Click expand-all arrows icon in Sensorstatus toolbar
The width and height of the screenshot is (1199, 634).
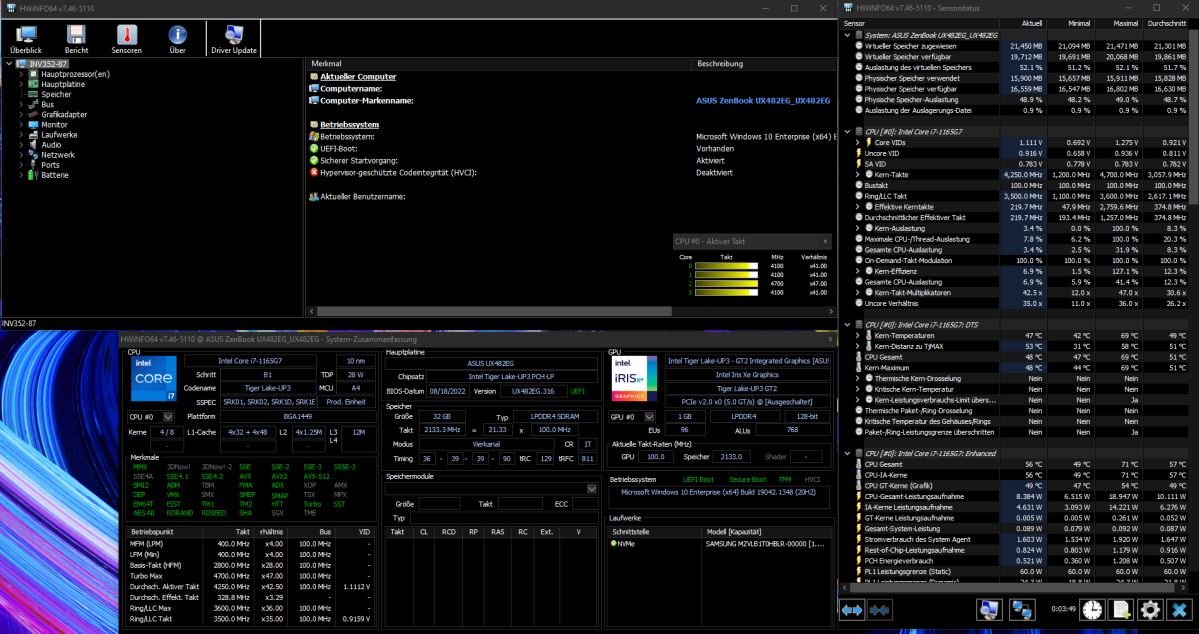click(852, 610)
